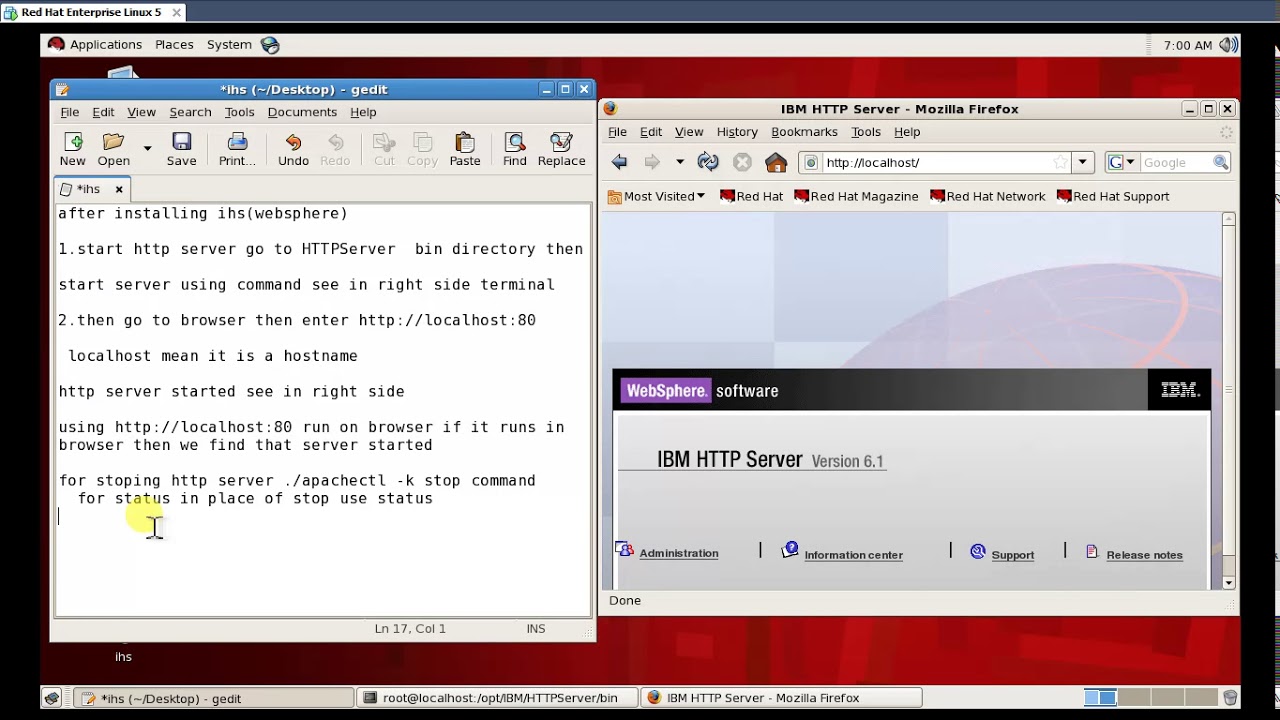The image size is (1280, 720).
Task: Close the Red Hat Enterprise Linux 5 tab
Action: [176, 12]
